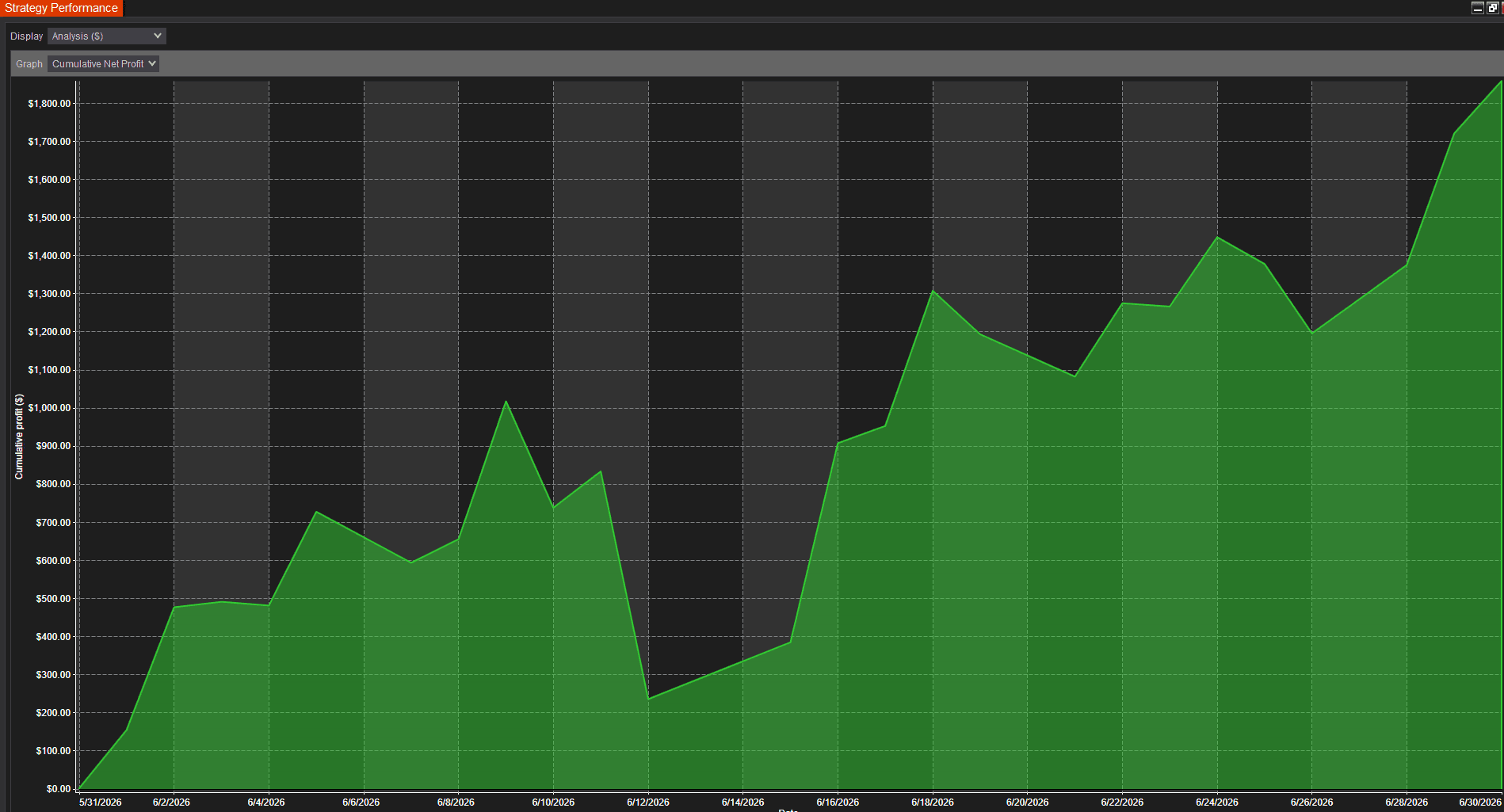Click the $1,200.00 y-axis label
This screenshot has height=812, width=1504.
[49, 332]
